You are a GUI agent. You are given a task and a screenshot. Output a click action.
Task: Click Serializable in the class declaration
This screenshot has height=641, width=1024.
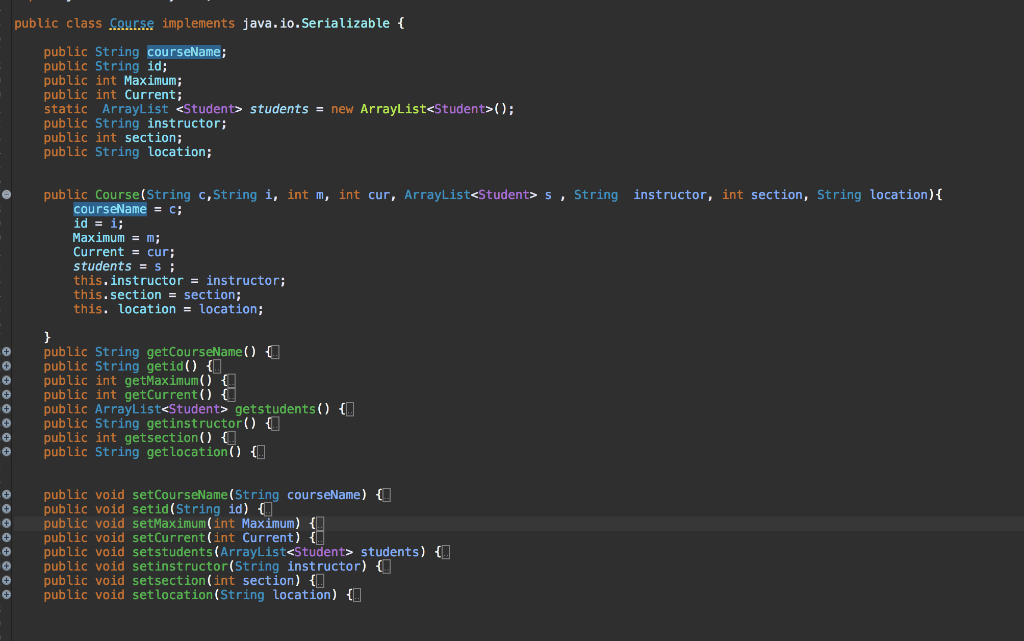pyautogui.click(x=345, y=23)
